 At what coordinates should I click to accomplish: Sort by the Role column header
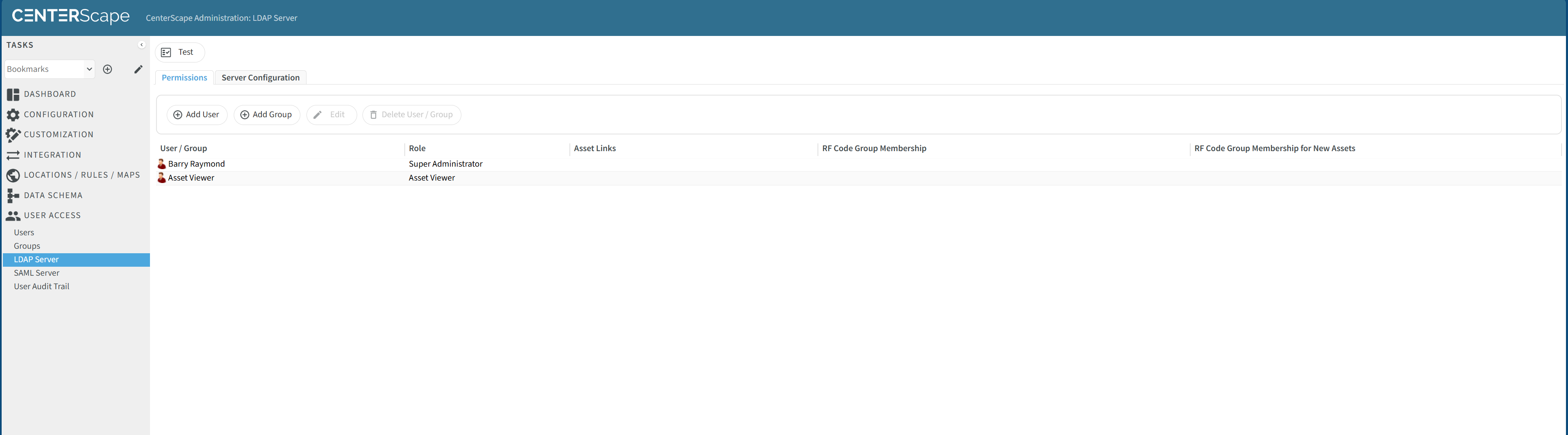[417, 148]
